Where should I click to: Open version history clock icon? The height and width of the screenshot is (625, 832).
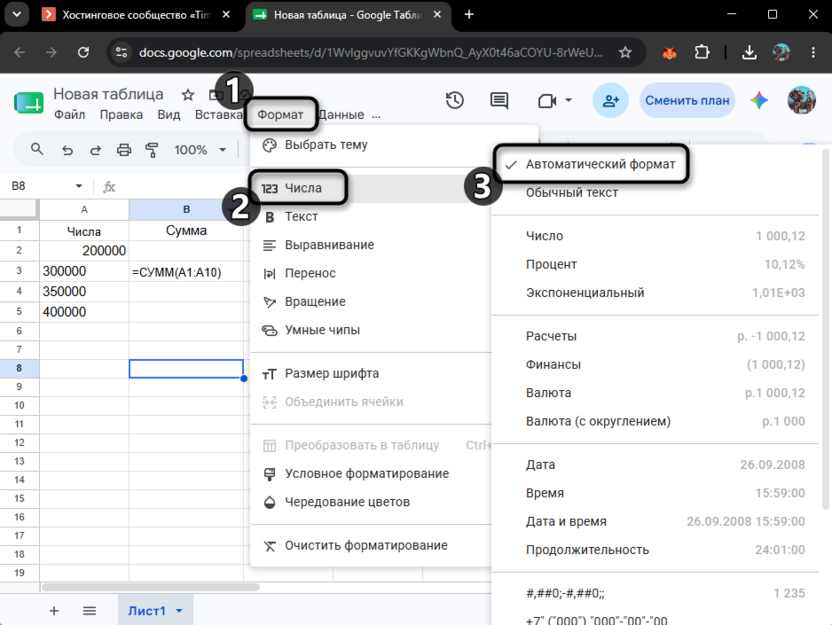click(x=455, y=100)
